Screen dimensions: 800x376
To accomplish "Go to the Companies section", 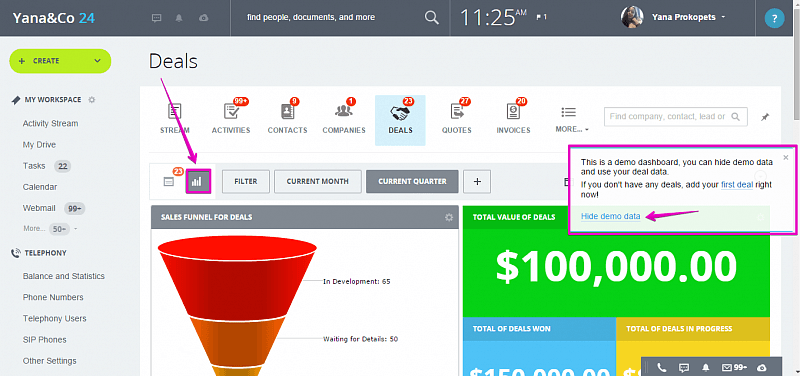I will (344, 117).
